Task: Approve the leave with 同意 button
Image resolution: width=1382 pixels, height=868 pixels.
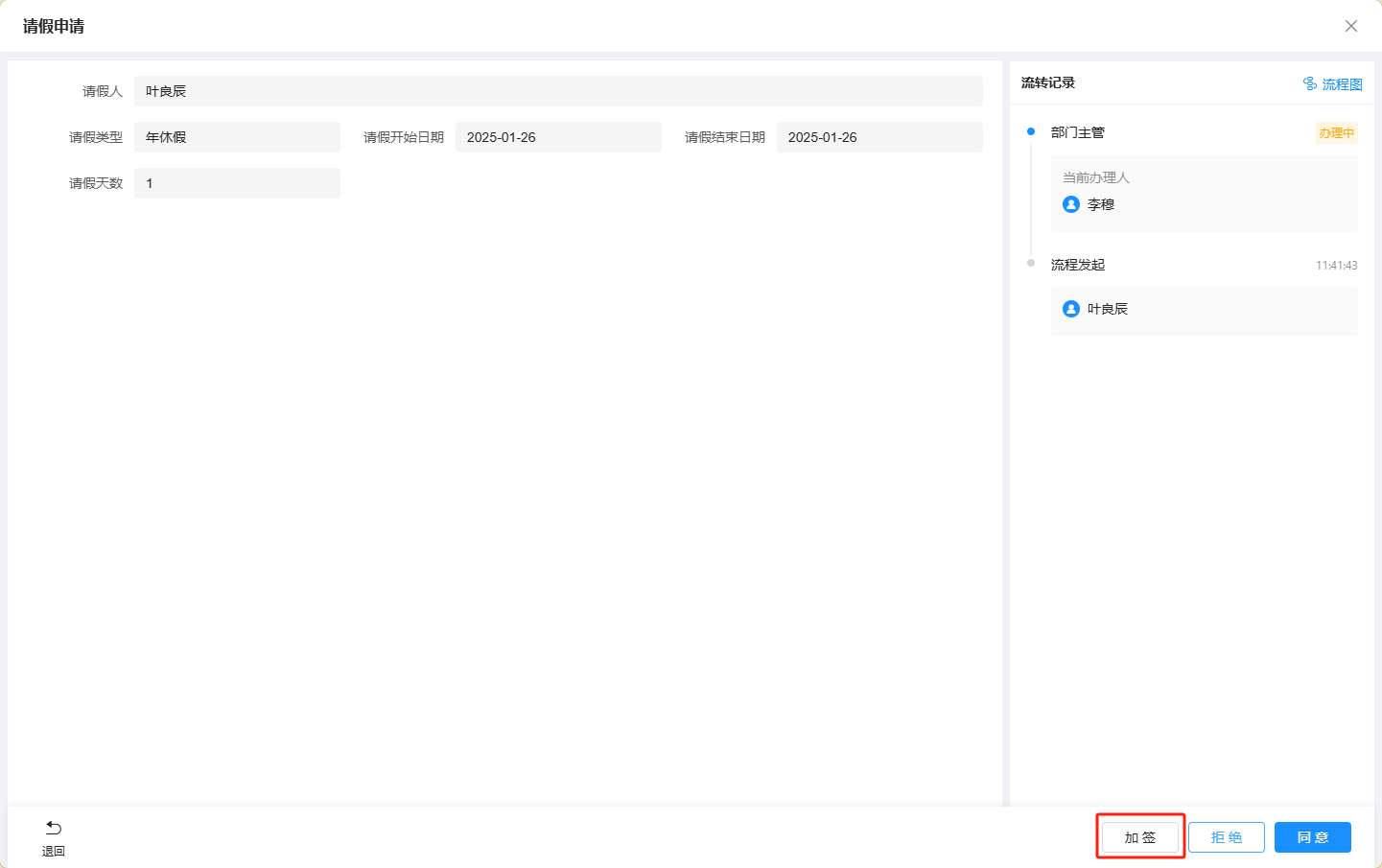Action: (x=1312, y=837)
